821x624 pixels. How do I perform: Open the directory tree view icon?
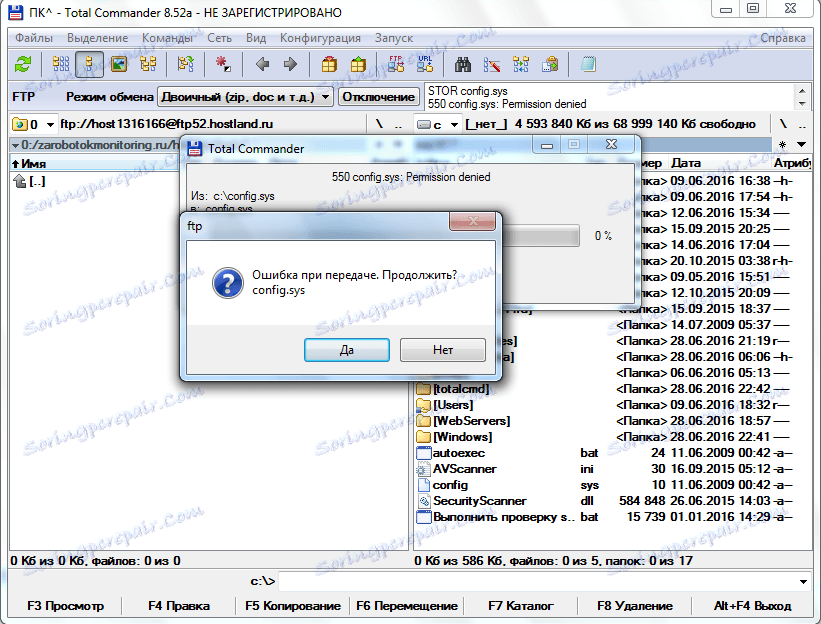click(148, 64)
